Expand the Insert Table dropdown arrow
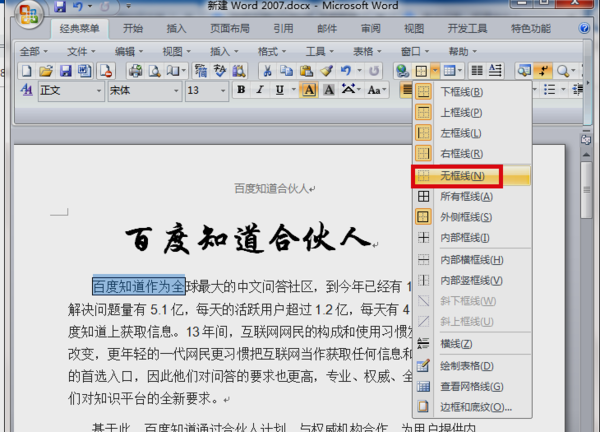Image resolution: width=600 pixels, height=432 pixels. (x=460, y=71)
